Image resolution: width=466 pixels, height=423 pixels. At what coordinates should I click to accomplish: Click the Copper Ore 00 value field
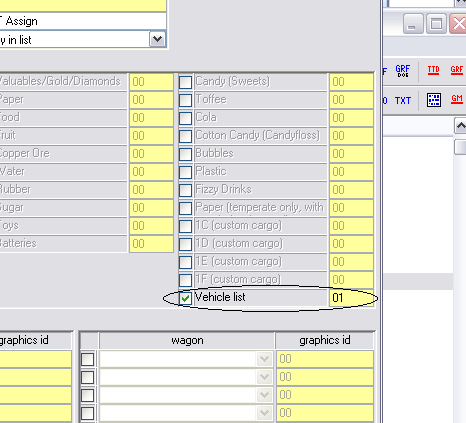[151, 154]
